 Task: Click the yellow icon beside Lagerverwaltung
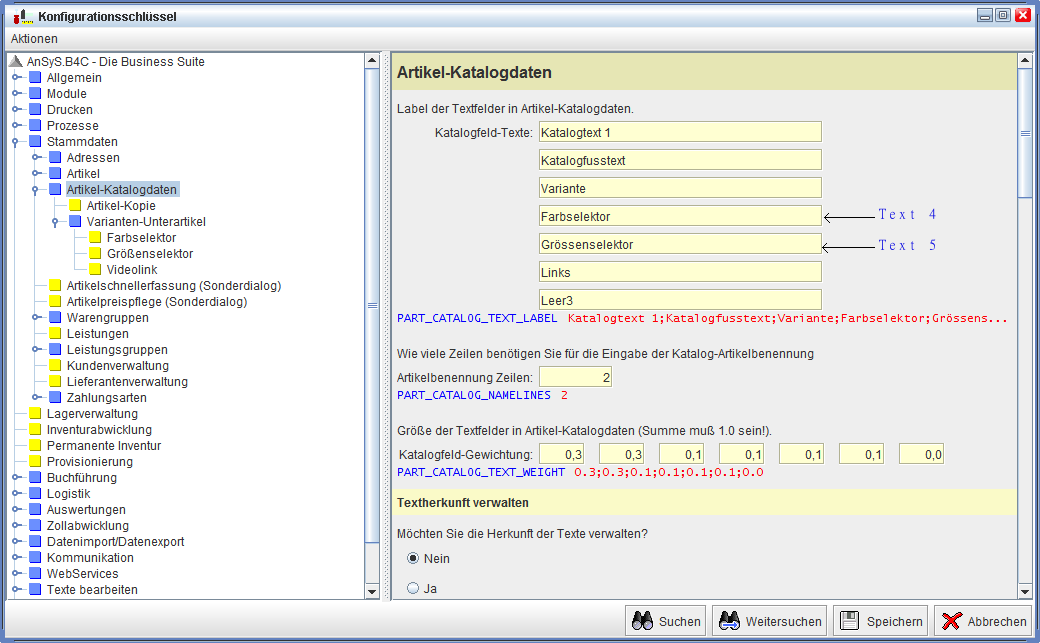[35, 414]
